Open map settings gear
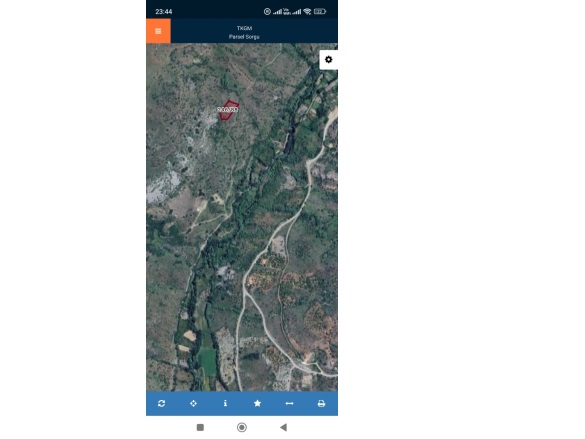Screen dimensions: 585x439 coord(328,60)
